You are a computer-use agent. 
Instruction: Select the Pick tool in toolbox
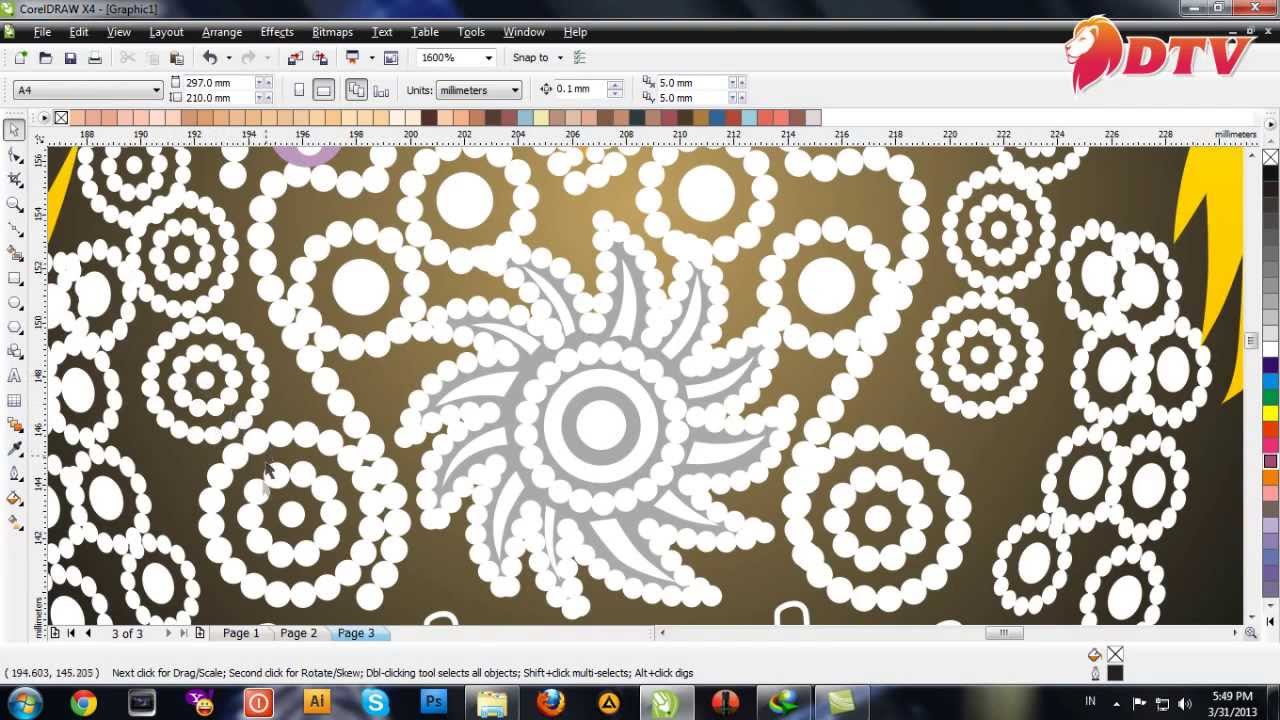[x=14, y=130]
